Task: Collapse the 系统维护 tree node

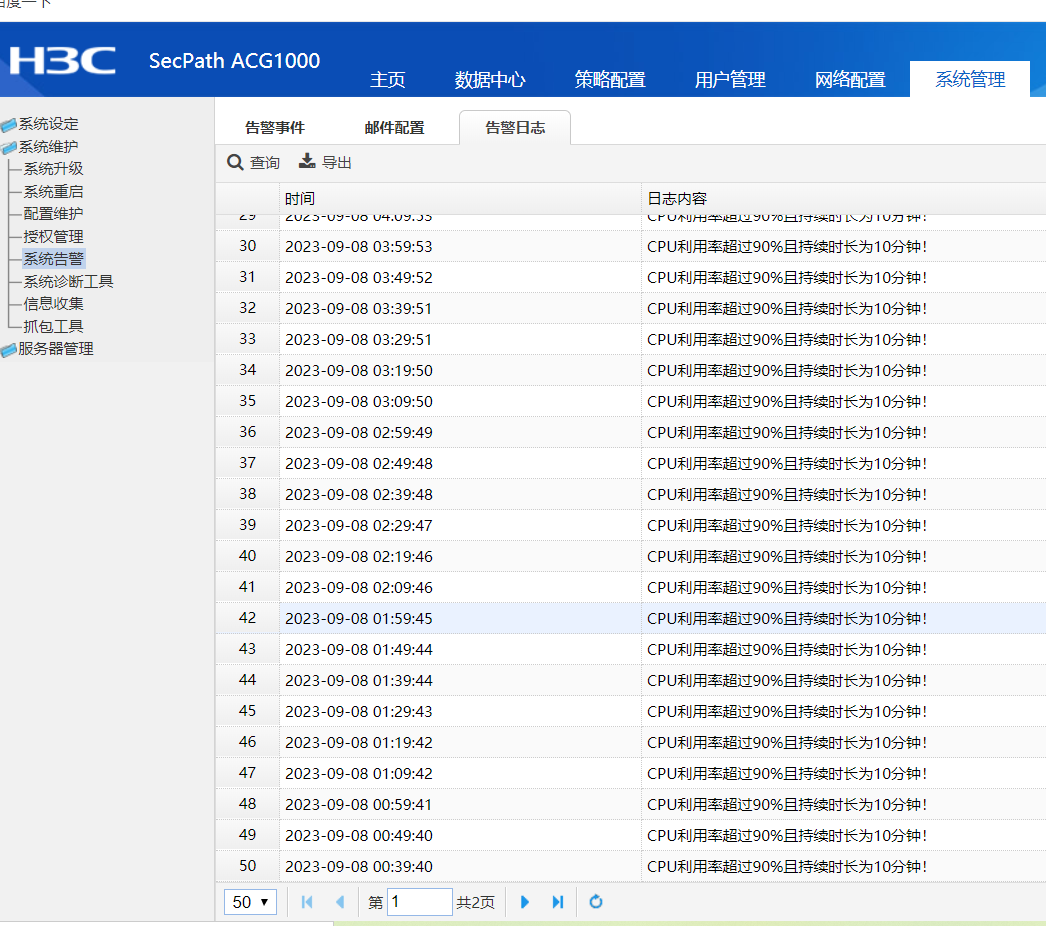Action: (48, 147)
